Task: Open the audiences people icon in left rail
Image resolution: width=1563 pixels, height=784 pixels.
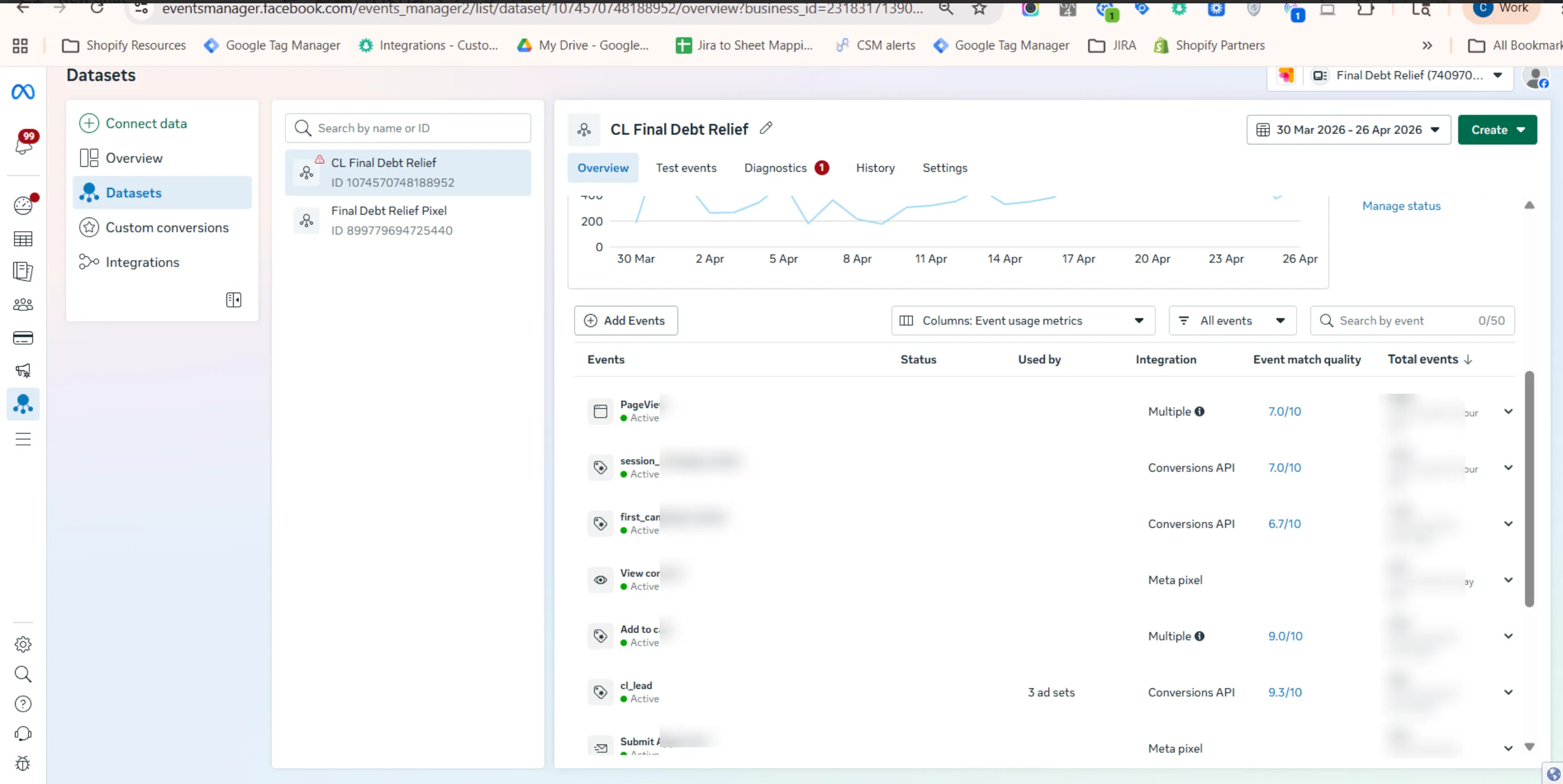Action: coord(23,304)
